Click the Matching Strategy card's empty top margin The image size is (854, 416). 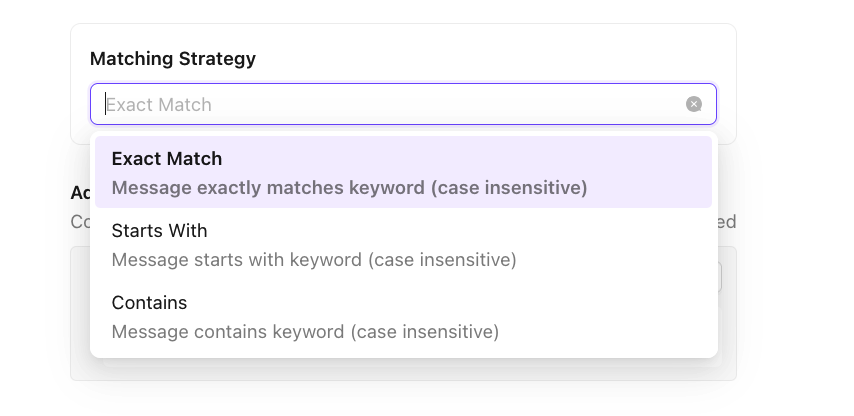tap(400, 34)
